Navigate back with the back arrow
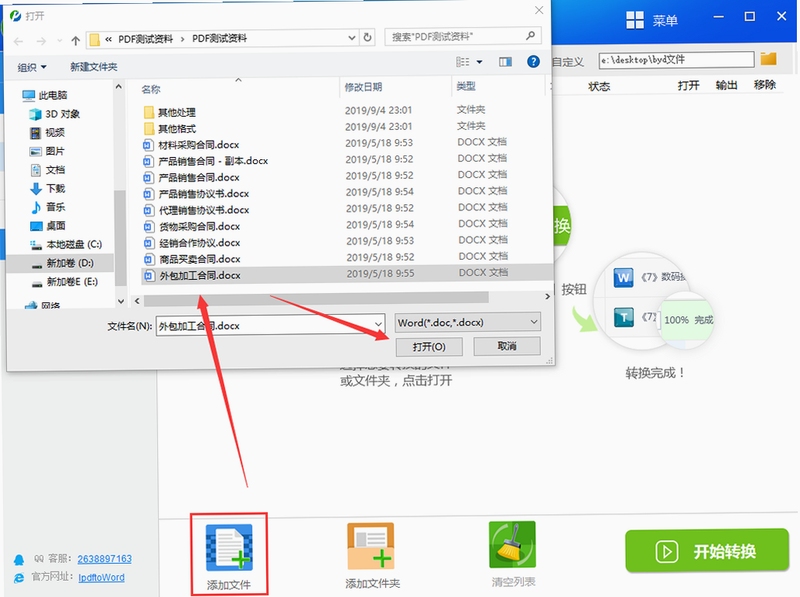This screenshot has height=597, width=800. click(19, 41)
